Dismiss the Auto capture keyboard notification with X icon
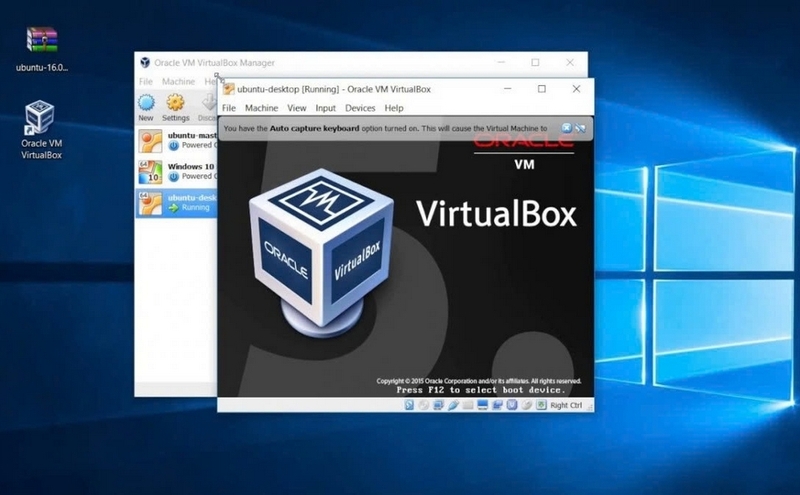This screenshot has width=800, height=495. pos(567,128)
